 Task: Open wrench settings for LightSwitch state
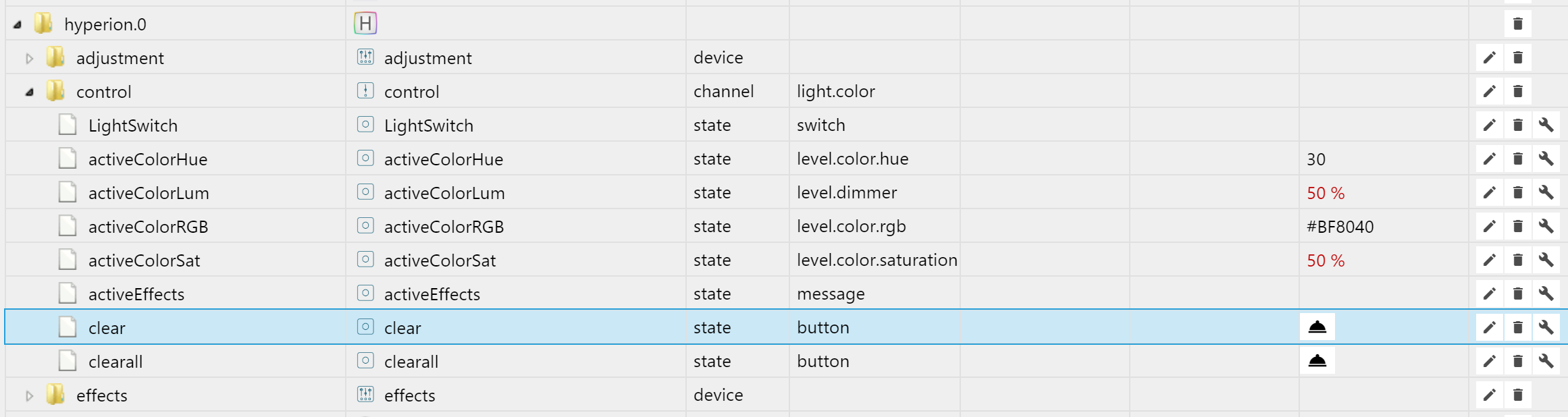click(x=1546, y=125)
